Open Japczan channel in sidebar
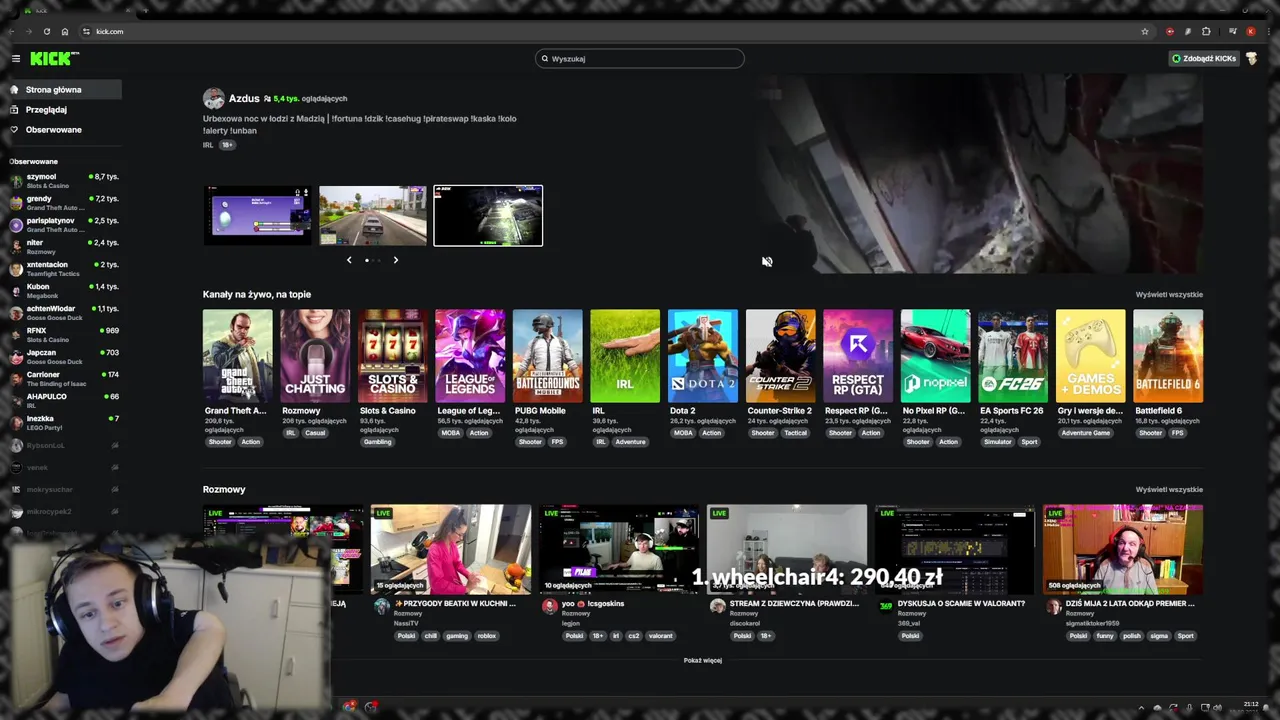 (x=64, y=357)
